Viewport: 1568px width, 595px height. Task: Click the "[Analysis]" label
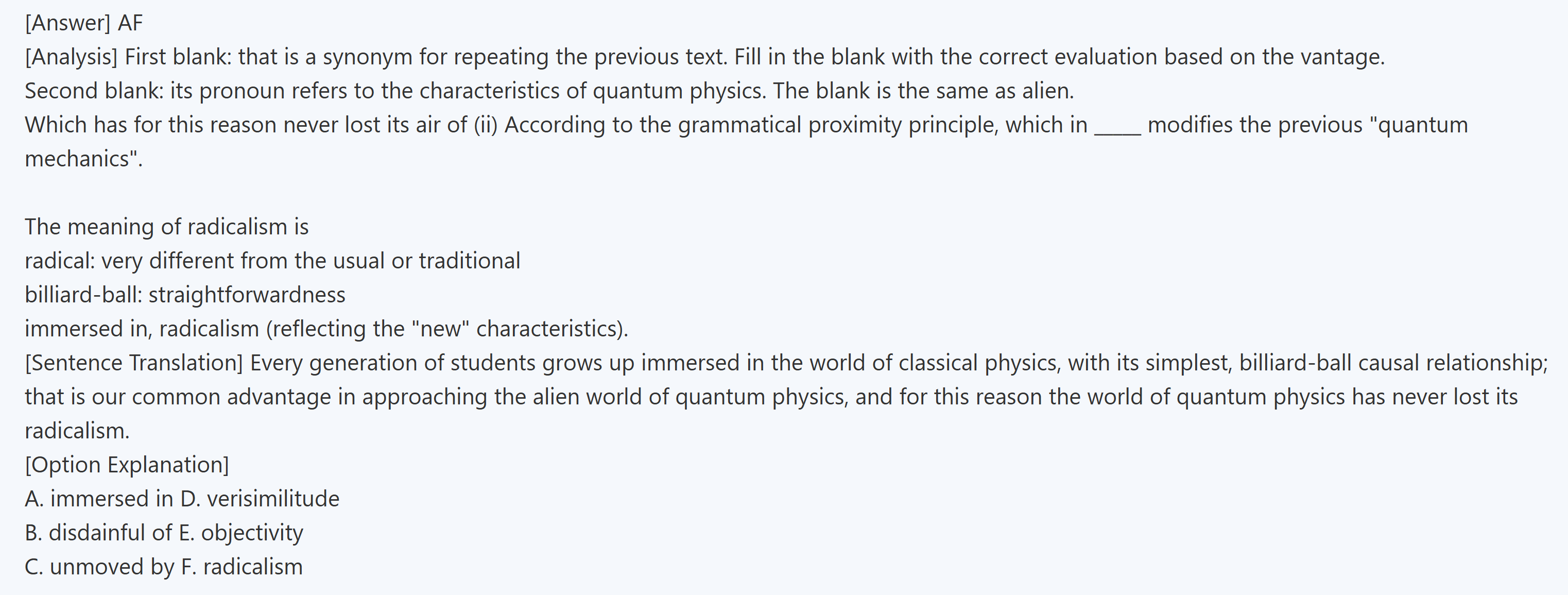click(x=71, y=57)
